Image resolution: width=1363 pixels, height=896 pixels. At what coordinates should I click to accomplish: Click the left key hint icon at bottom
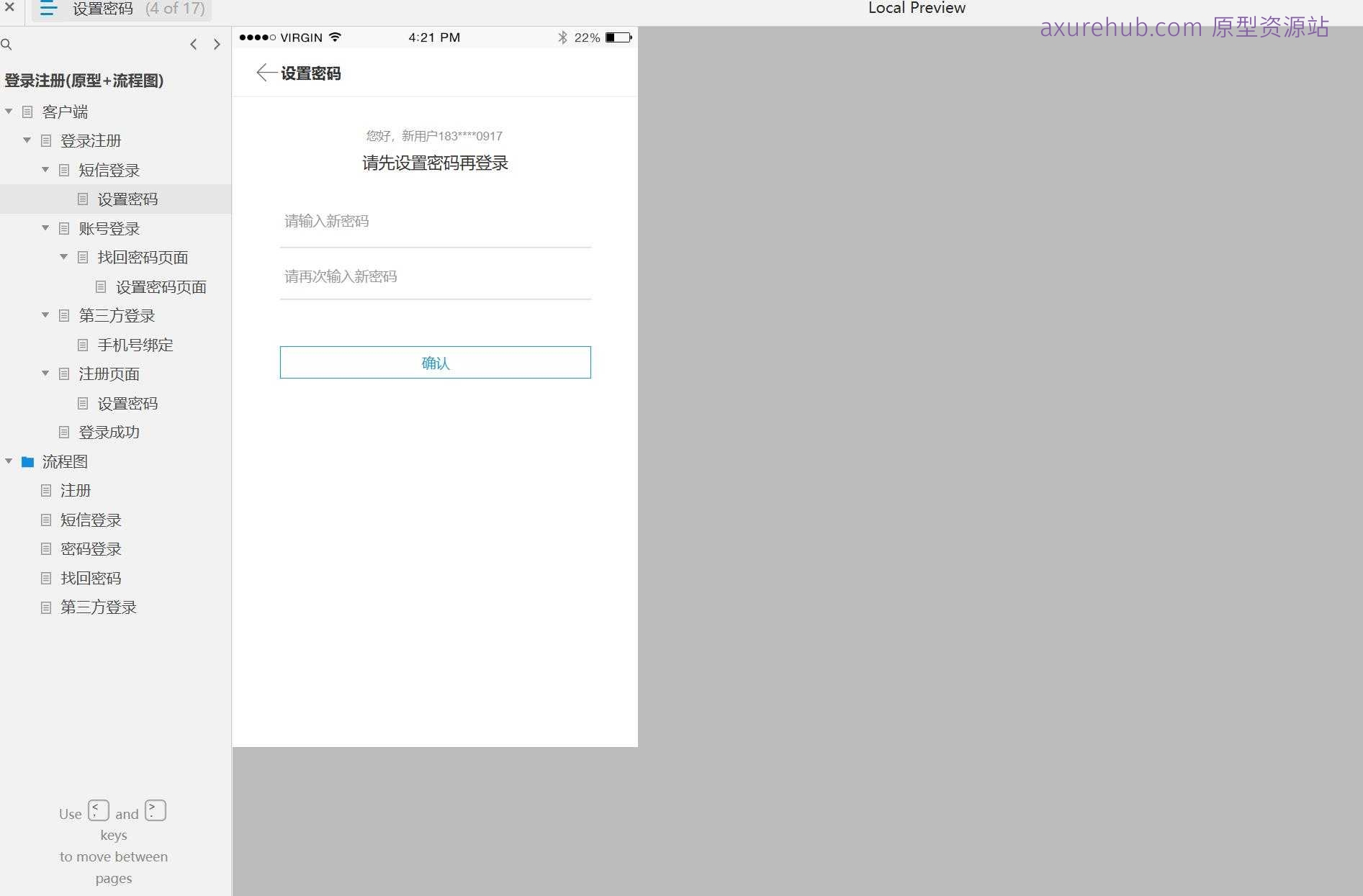99,810
